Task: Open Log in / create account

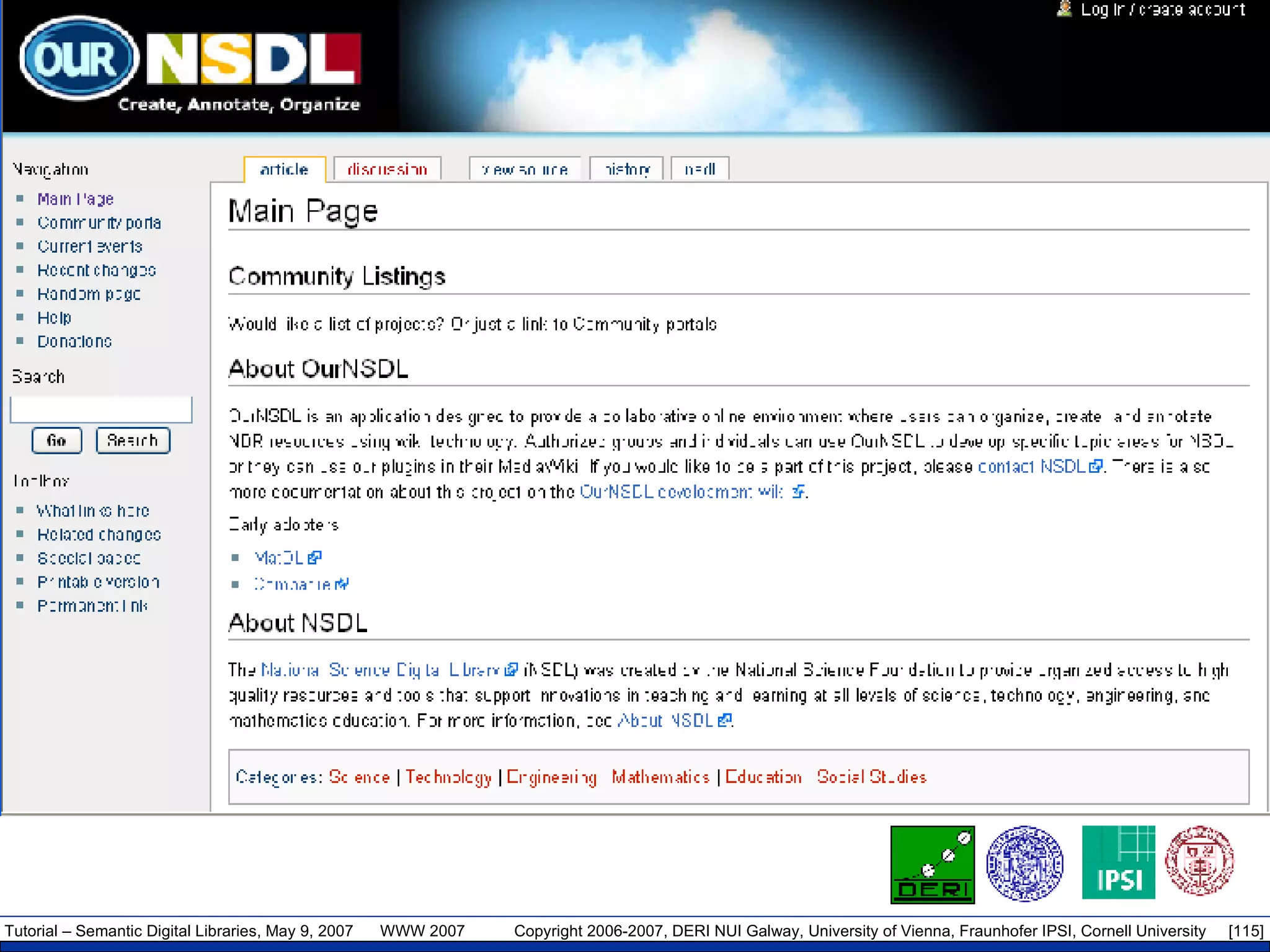Action: [x=1162, y=9]
